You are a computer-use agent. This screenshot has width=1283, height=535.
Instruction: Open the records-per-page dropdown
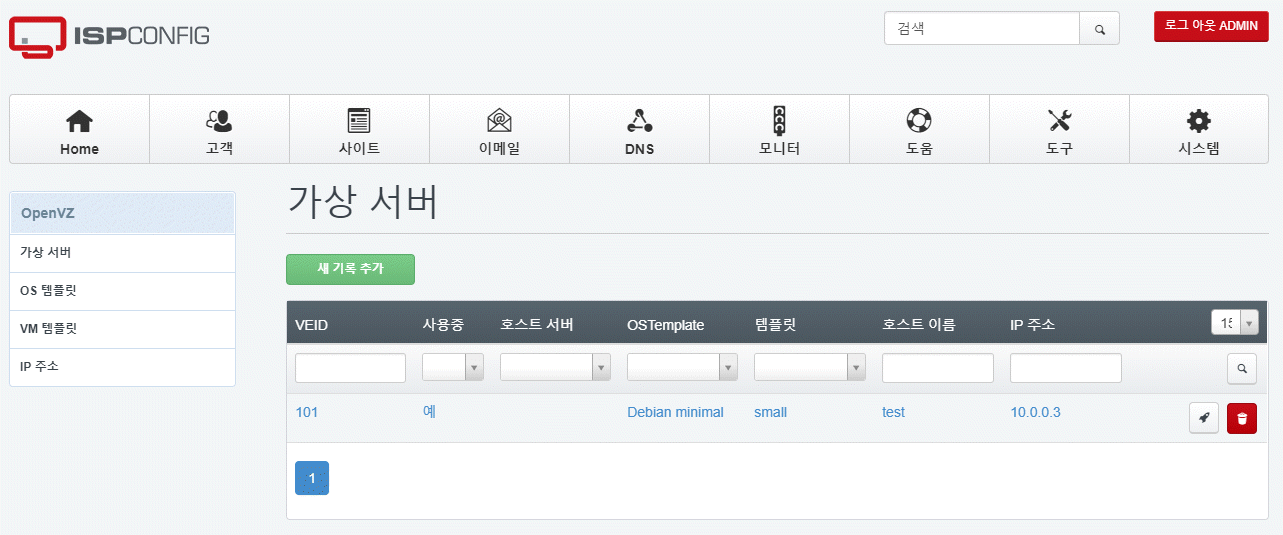[x=1234, y=323]
